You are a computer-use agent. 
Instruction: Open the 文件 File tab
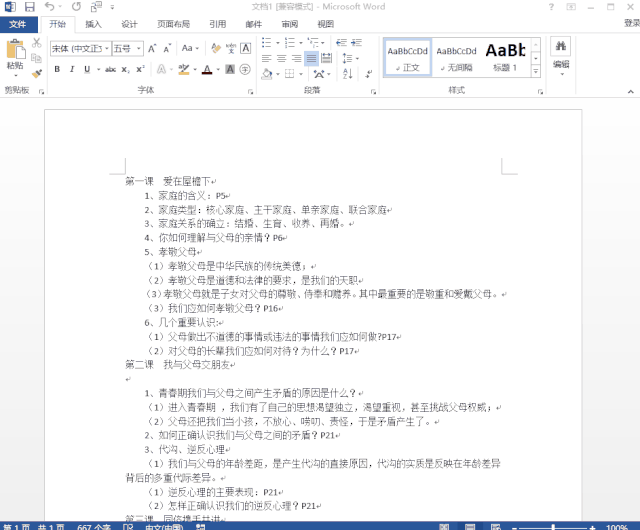click(18, 24)
